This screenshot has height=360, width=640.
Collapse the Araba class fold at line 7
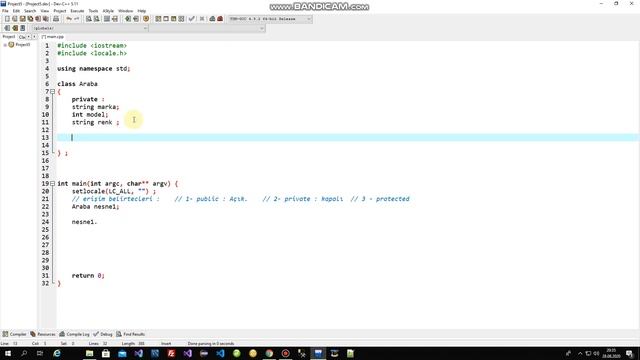53,91
